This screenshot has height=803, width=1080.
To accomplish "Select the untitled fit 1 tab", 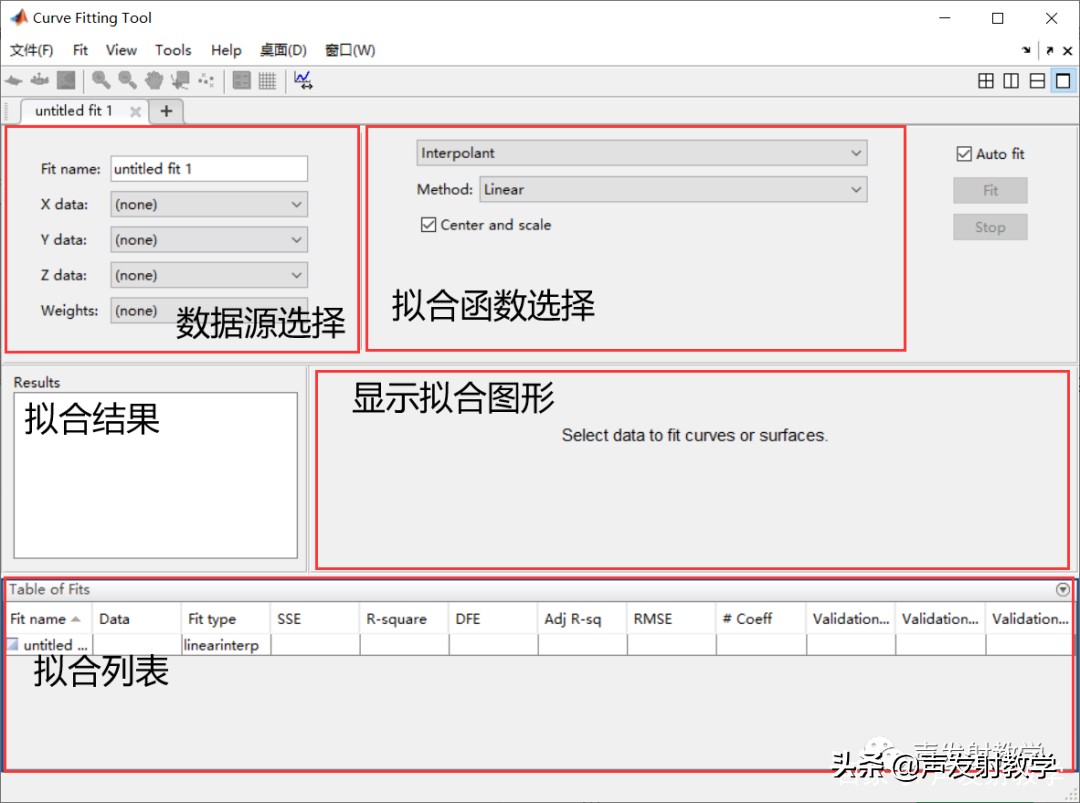I will [x=75, y=111].
